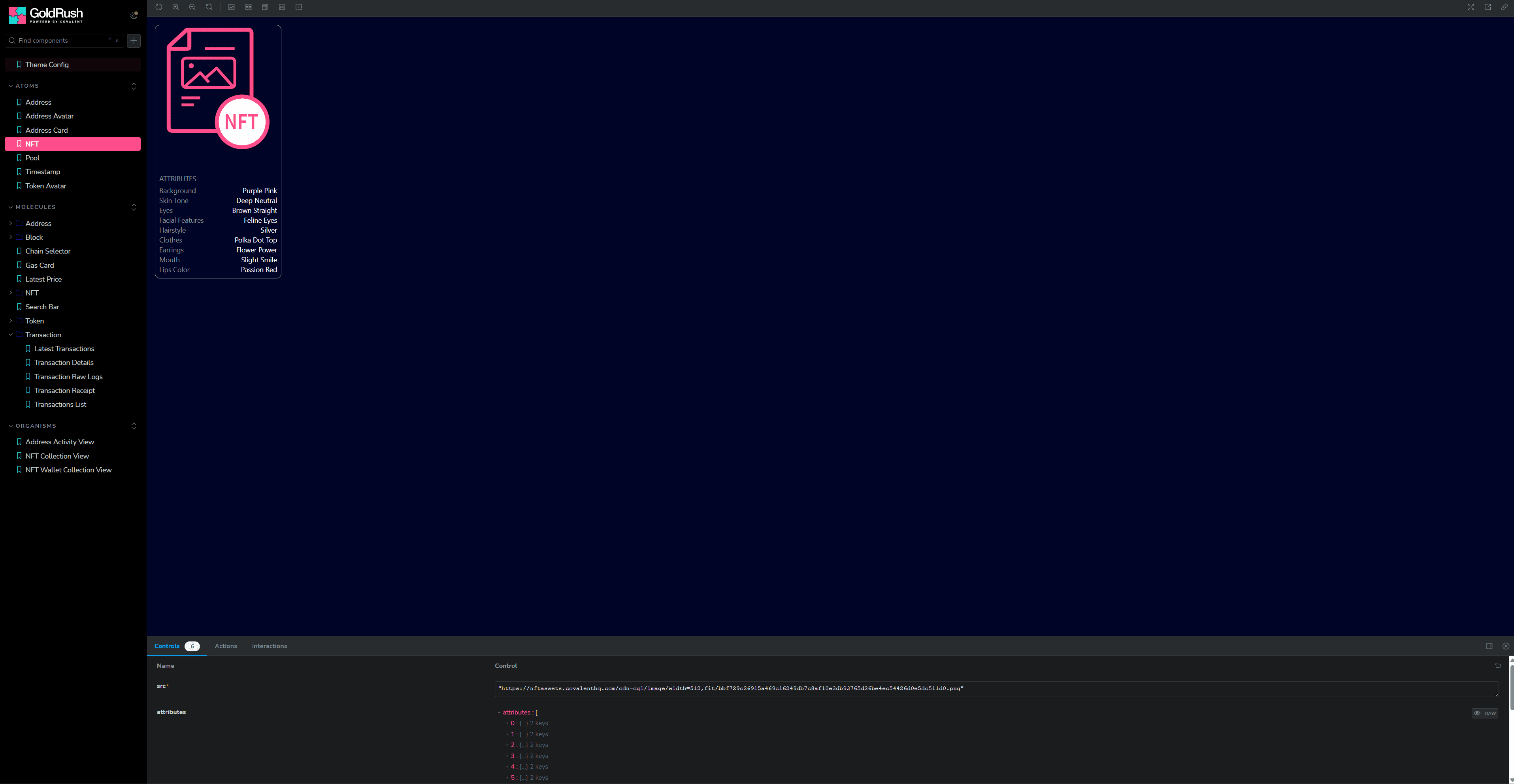Reset the zoom with the toolbar icon
This screenshot has height=784, width=1514.
coord(209,7)
